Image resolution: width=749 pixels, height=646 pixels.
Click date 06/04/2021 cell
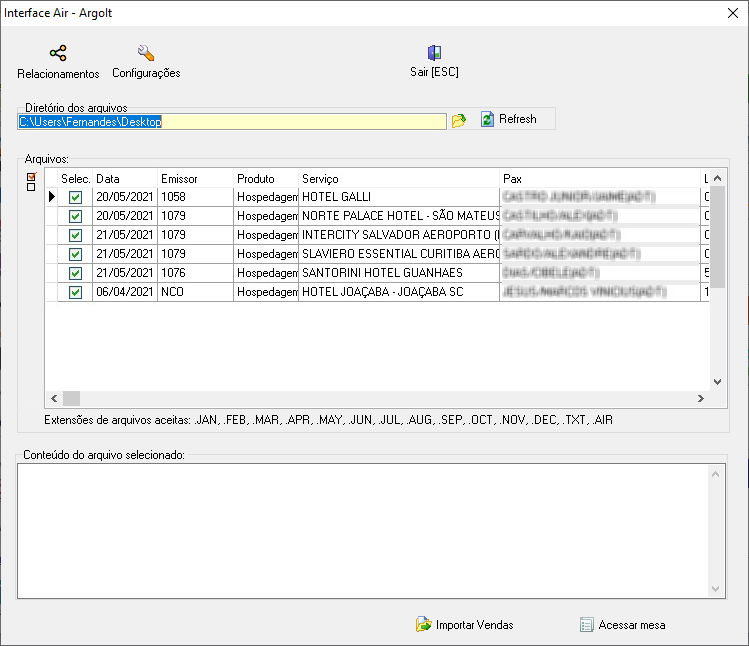point(125,292)
